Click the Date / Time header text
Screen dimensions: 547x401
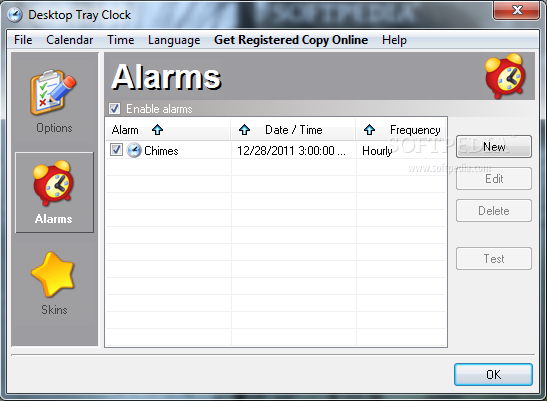click(294, 130)
